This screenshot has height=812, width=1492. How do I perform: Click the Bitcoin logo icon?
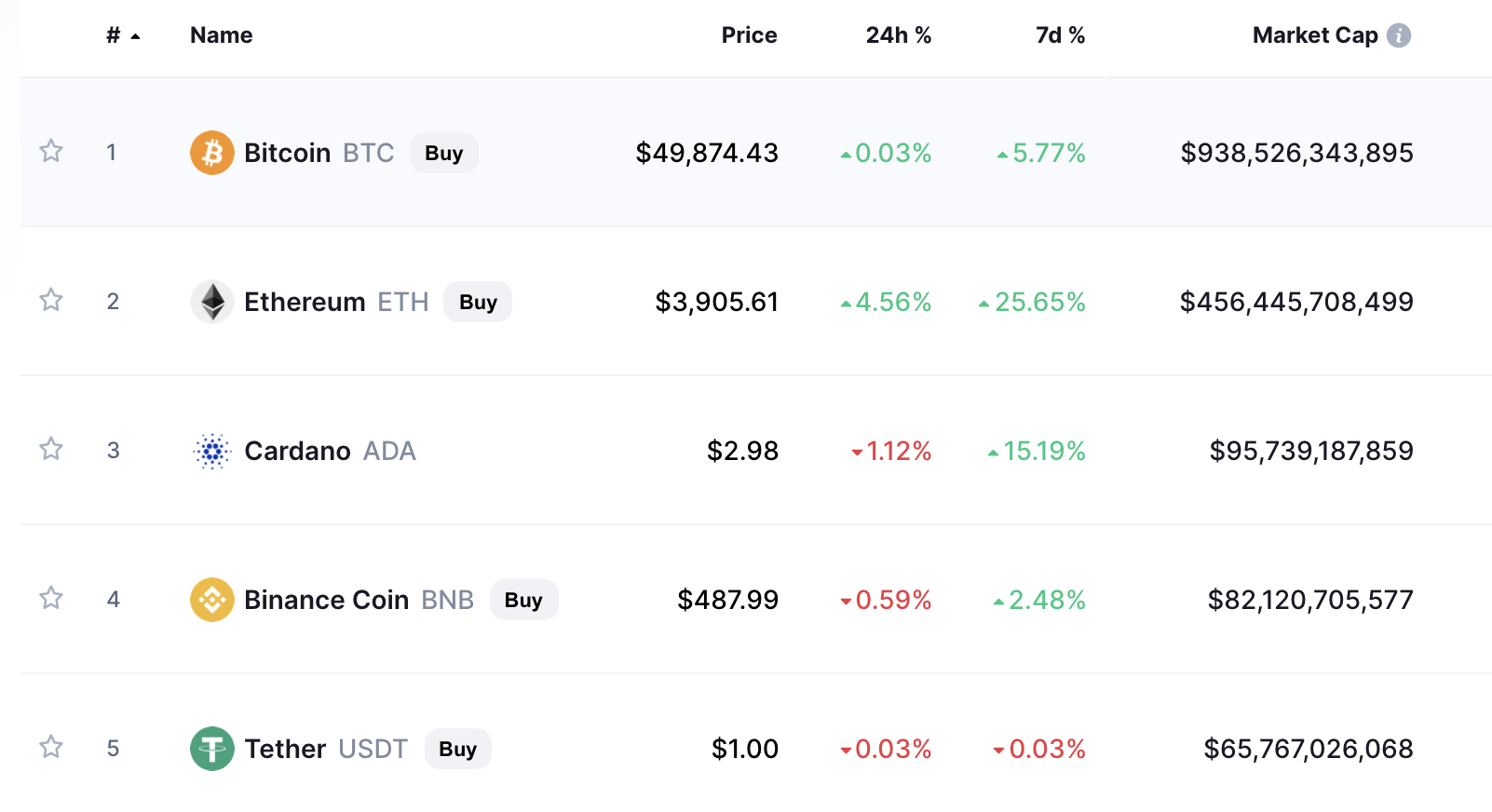coord(212,153)
